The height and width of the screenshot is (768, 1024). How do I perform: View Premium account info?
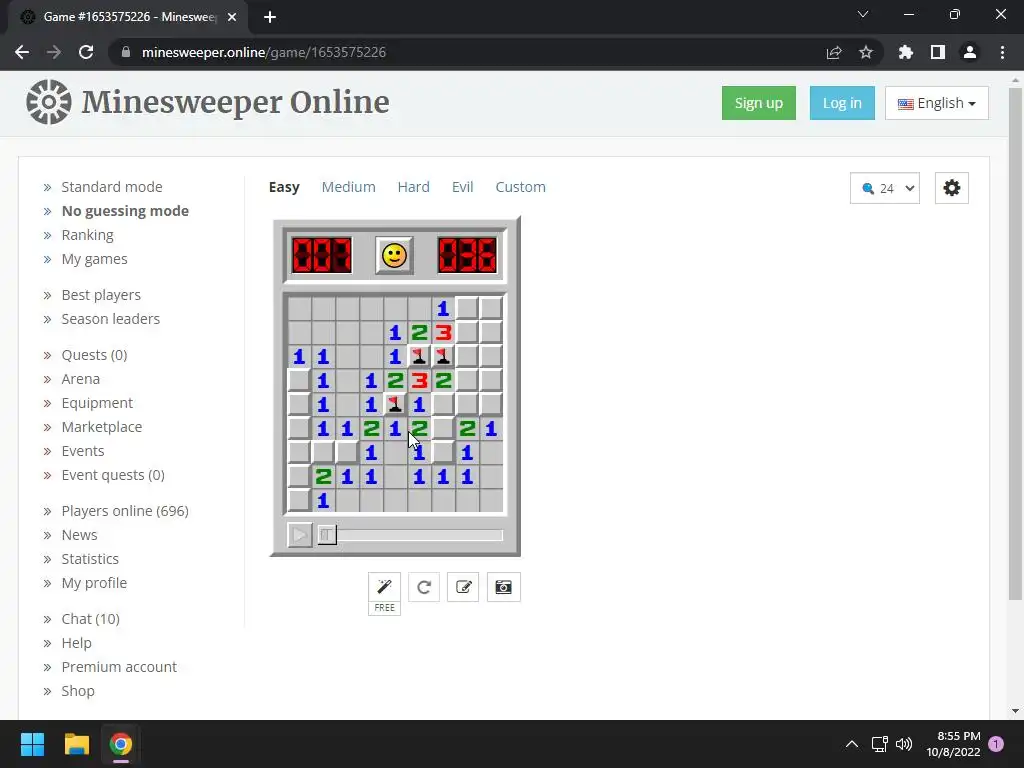119,667
